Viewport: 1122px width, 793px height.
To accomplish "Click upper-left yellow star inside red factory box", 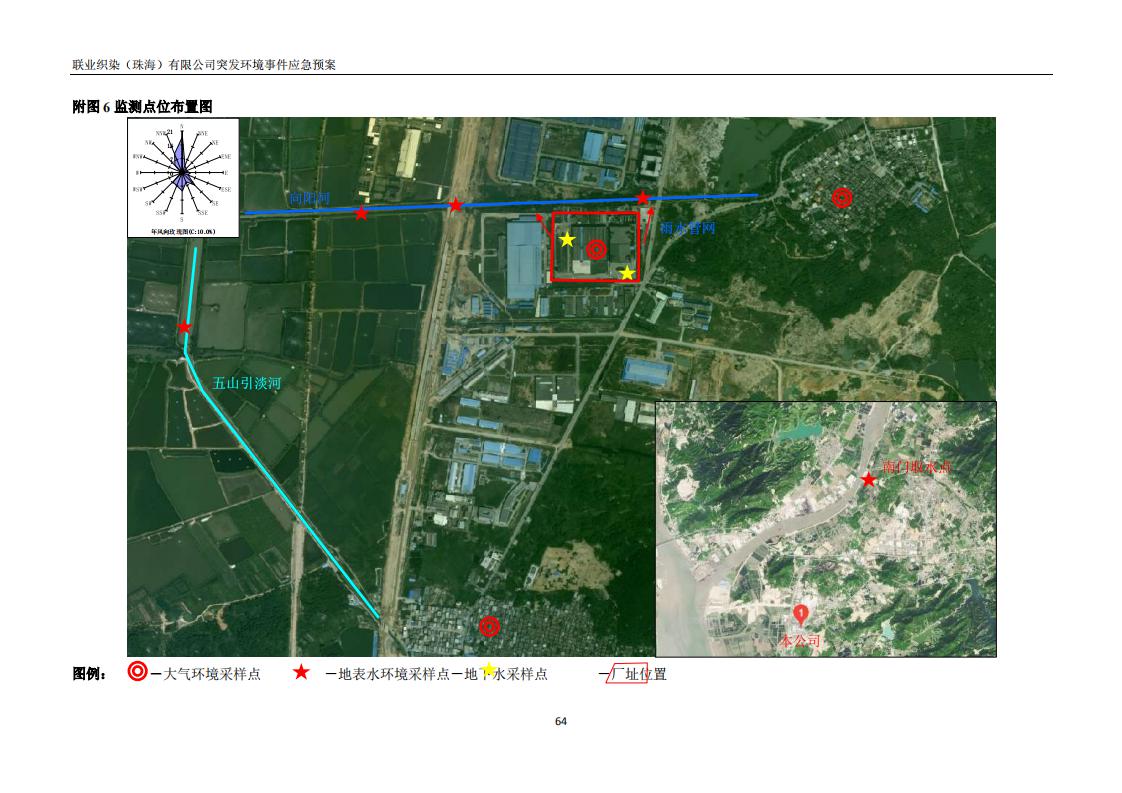I will [x=567, y=239].
